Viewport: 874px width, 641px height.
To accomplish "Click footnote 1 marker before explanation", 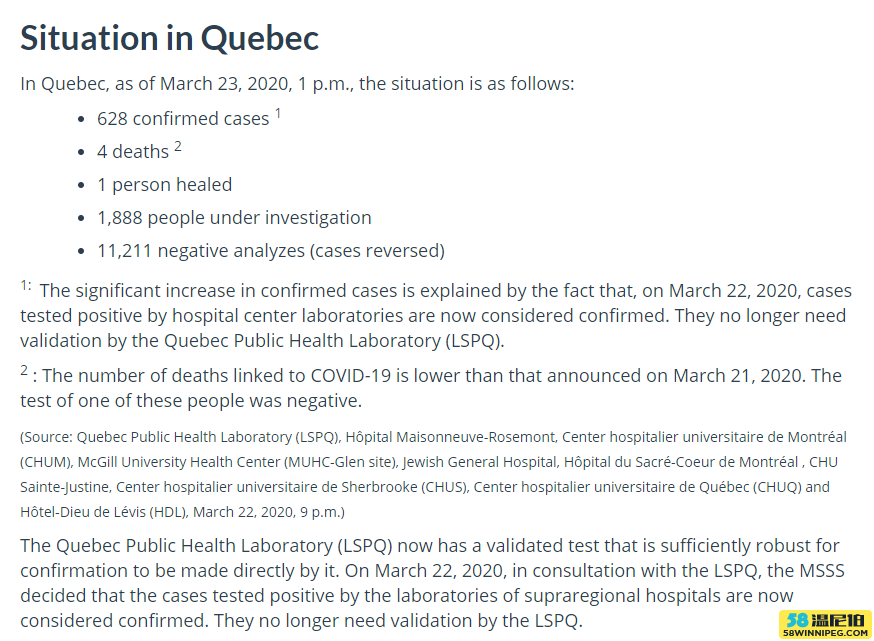I will 26,286.
